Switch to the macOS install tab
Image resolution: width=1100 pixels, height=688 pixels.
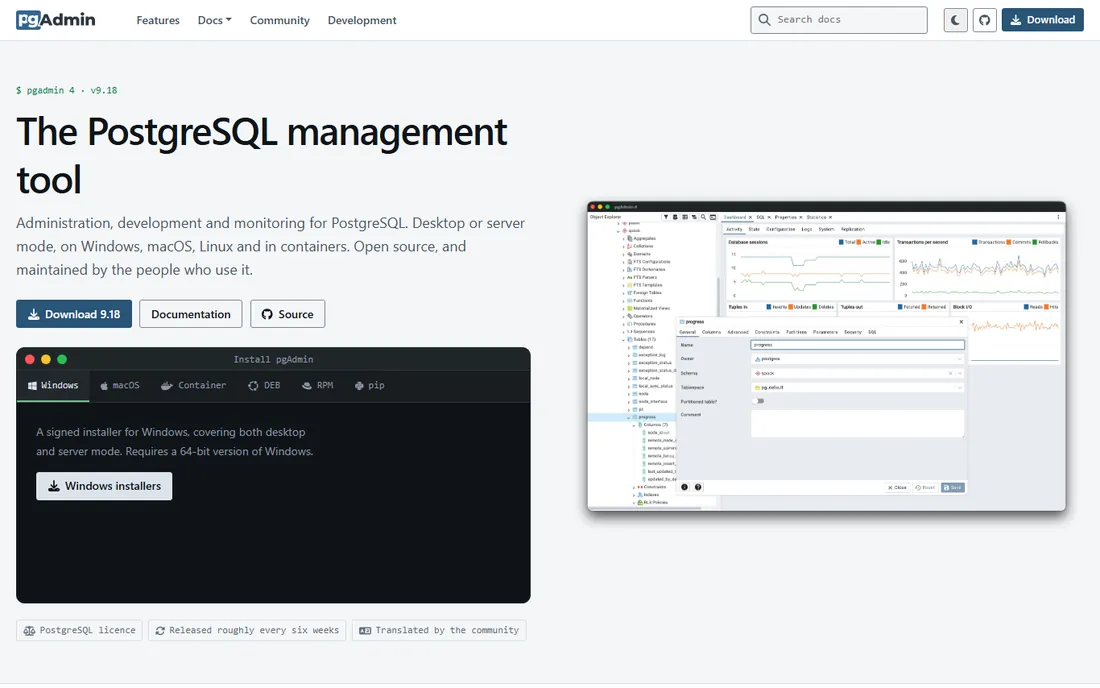(120, 385)
